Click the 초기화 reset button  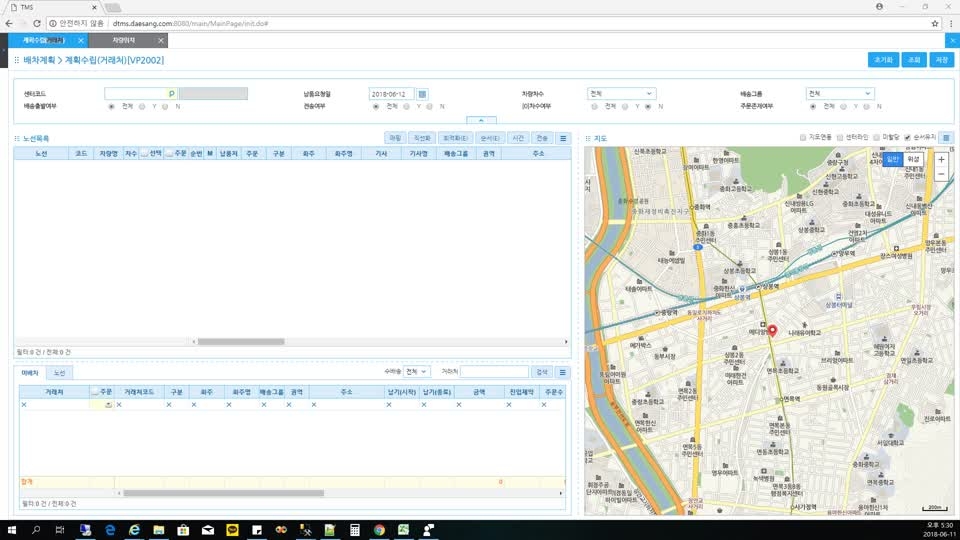coord(883,60)
